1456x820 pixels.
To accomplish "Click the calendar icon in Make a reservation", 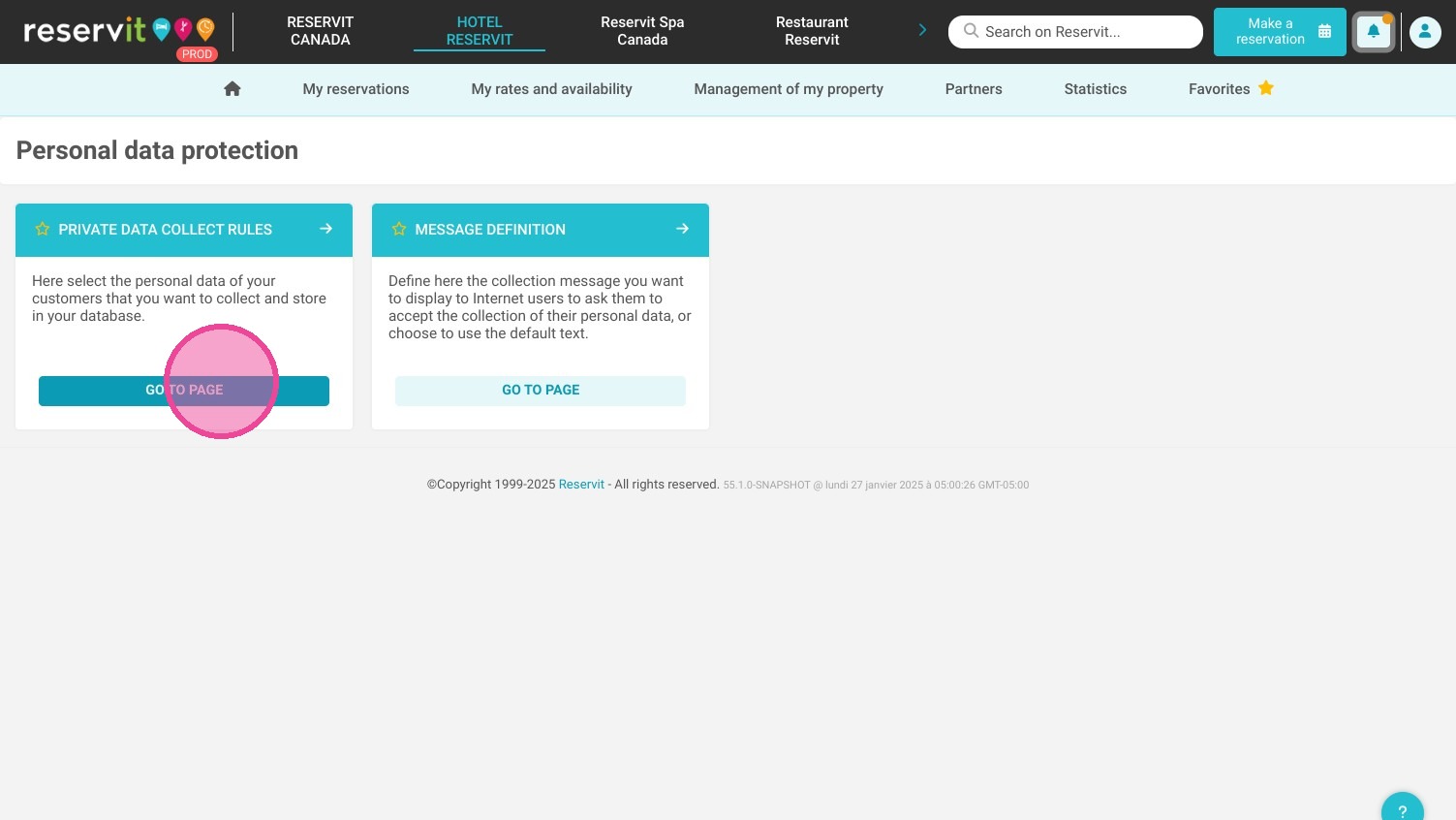I will 1324,32.
